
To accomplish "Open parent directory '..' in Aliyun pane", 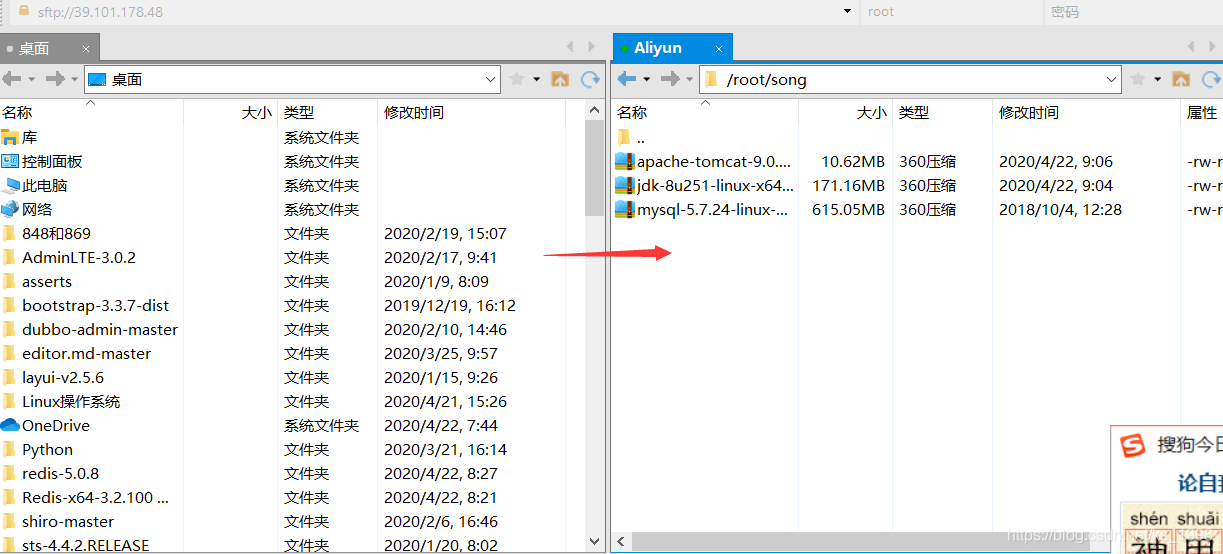I will (640, 138).
